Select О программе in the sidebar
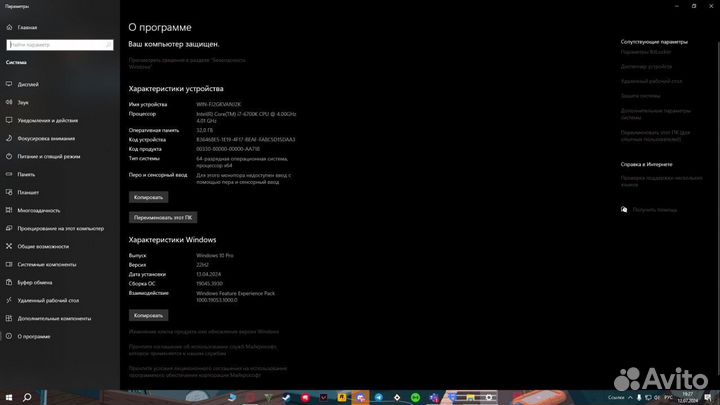 (33, 336)
